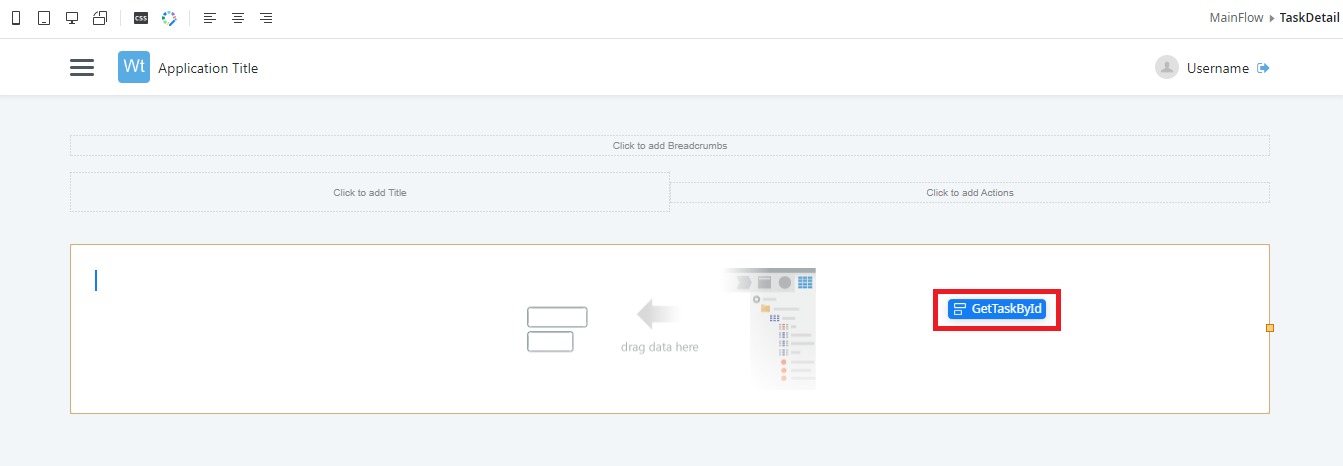Open the hamburger menu
The height and width of the screenshot is (466, 1343).
click(82, 68)
